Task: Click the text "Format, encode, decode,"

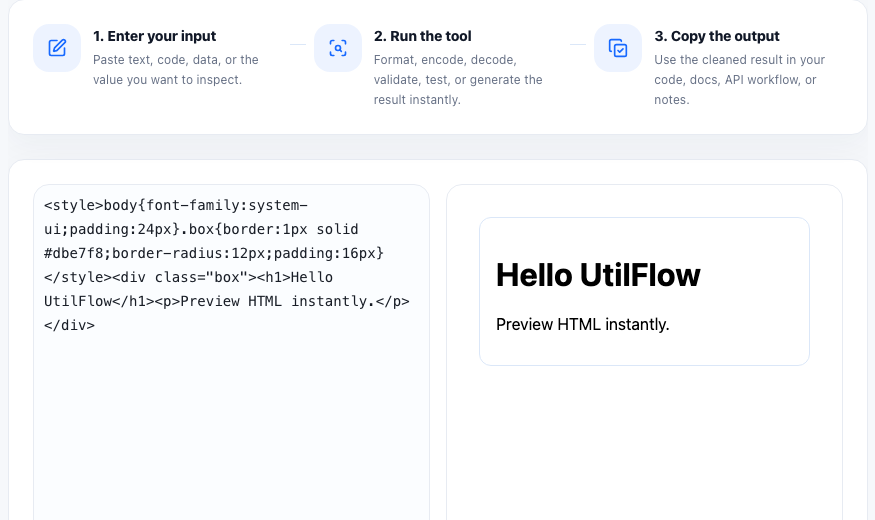Action: [445, 60]
